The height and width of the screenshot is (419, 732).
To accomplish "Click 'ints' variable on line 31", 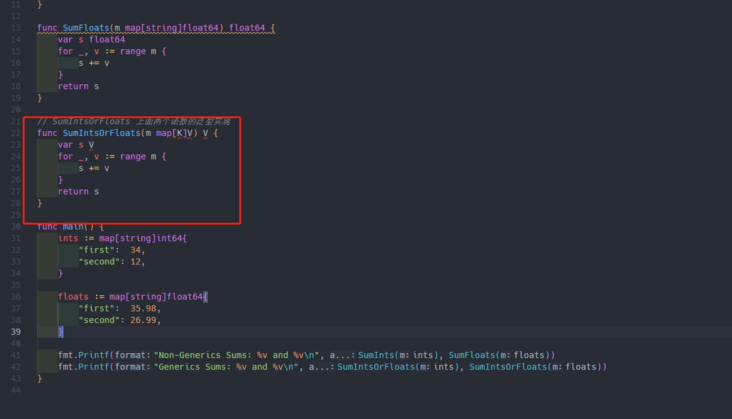I will [x=68, y=238].
